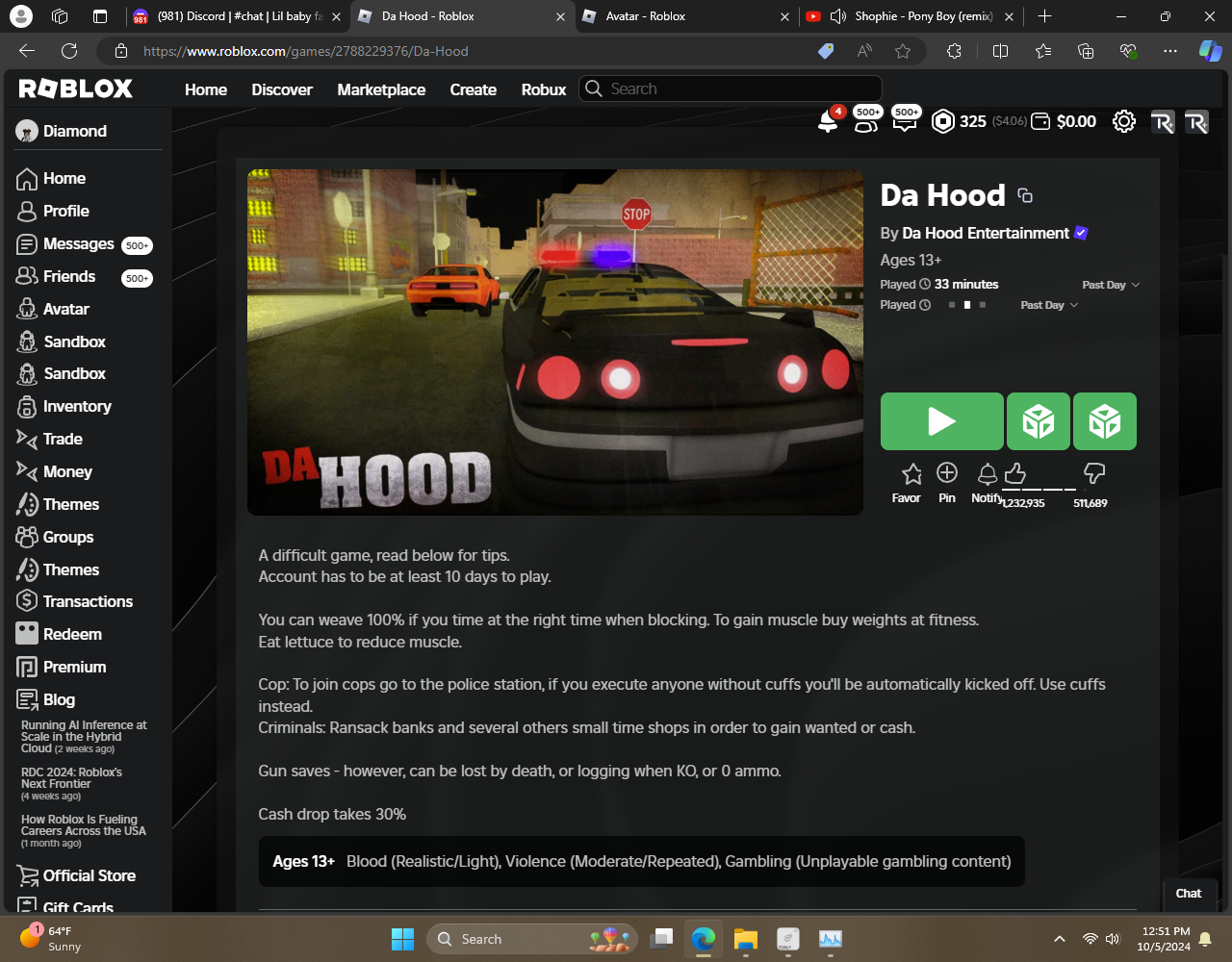1232x962 pixels.
Task: Read 'RDC 2024: Roblox's Next Frontier' blog post
Action: click(x=72, y=778)
